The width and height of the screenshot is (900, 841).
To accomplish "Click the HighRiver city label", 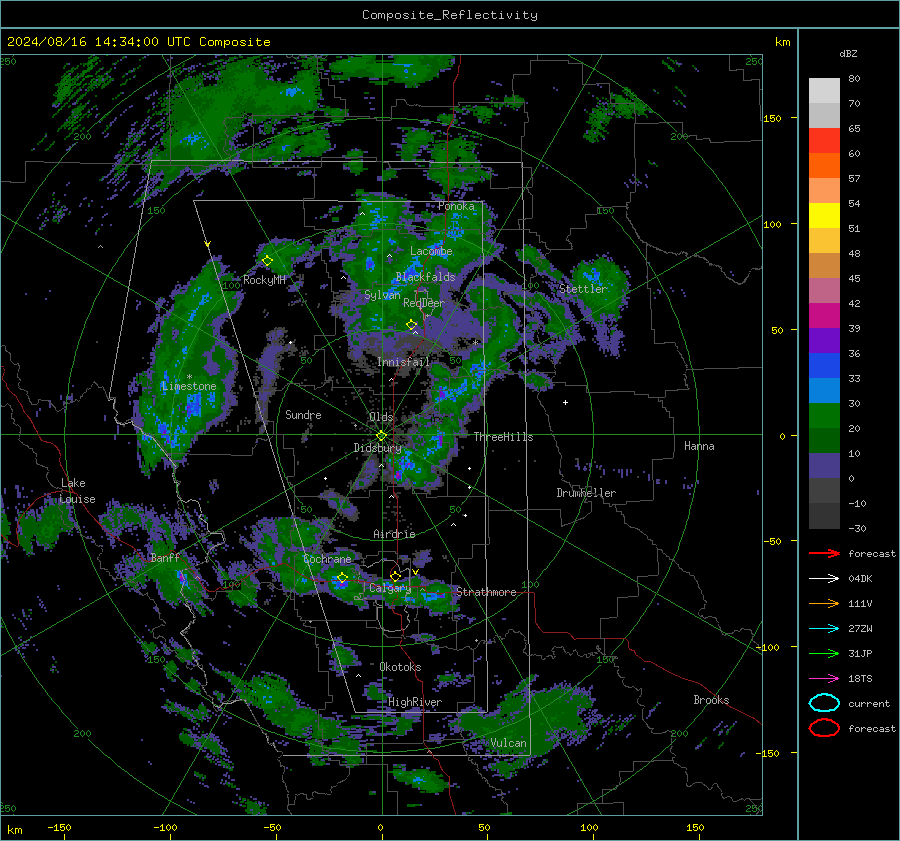I will 415,702.
